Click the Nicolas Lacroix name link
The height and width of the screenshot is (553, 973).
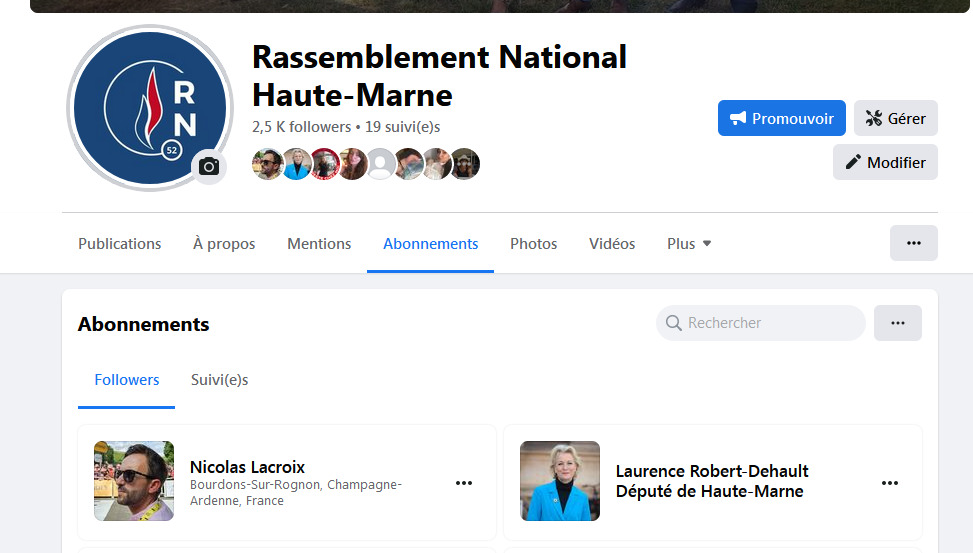pyautogui.click(x=248, y=467)
